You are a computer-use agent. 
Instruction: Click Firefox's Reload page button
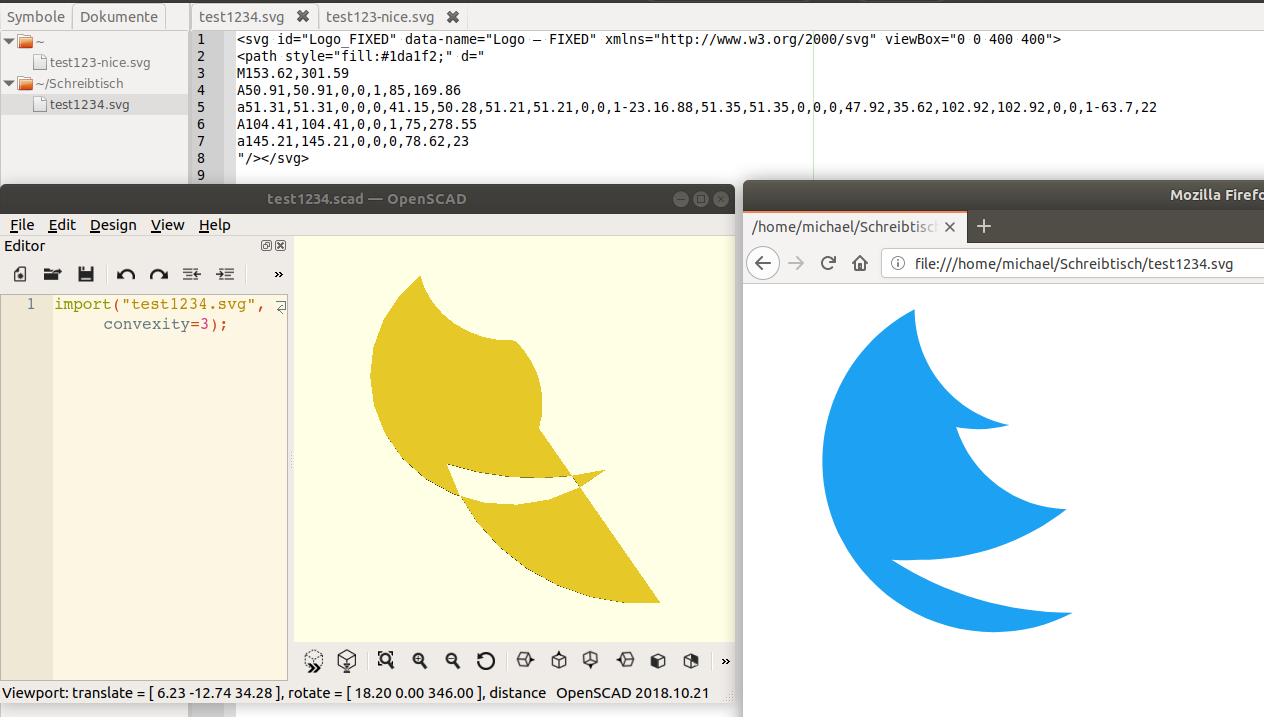[x=828, y=263]
